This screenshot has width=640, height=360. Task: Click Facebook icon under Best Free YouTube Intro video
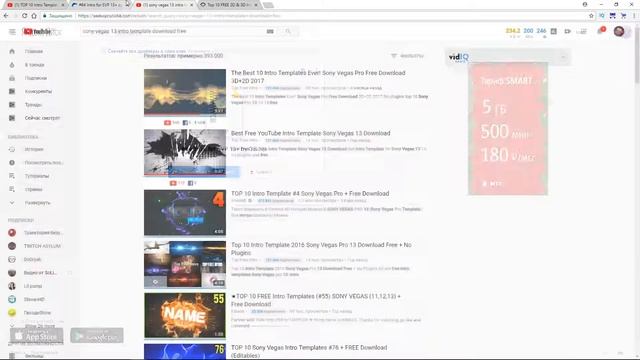tap(191, 183)
